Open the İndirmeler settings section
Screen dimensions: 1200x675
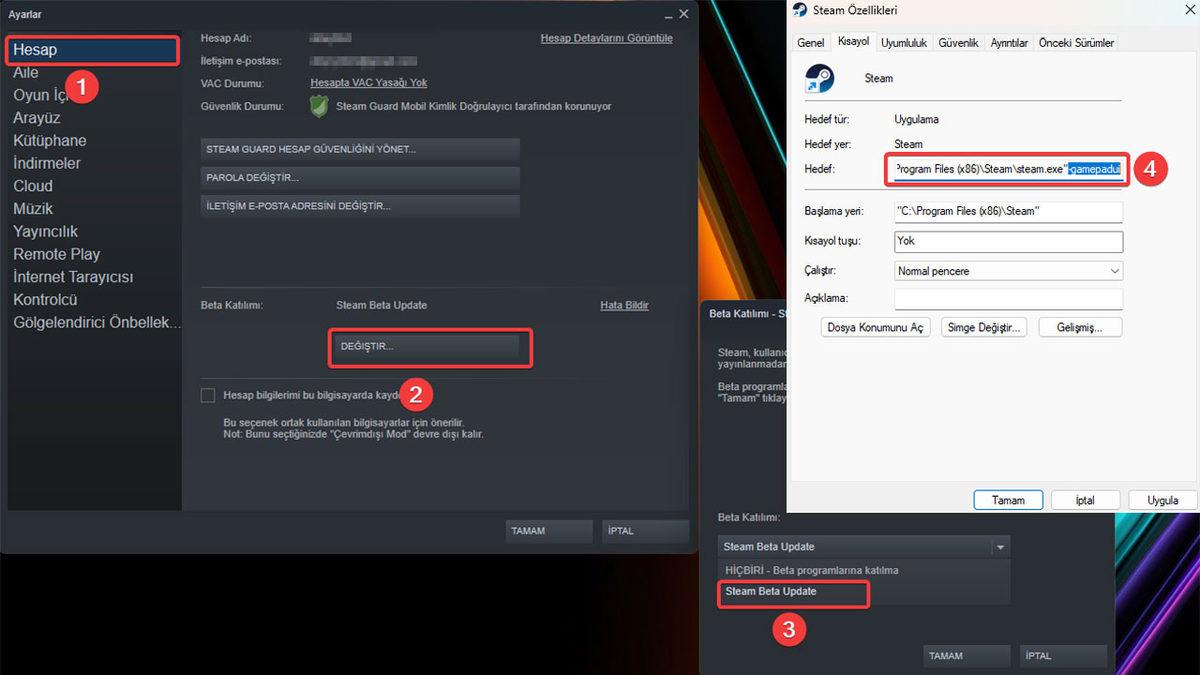point(46,163)
